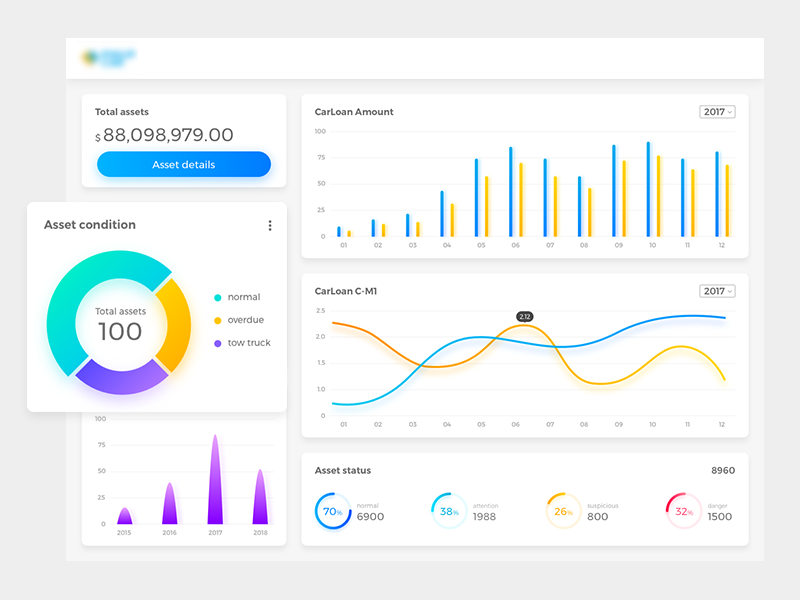The width and height of the screenshot is (800, 600).
Task: Click the blurred company logo in the header
Action: click(108, 57)
